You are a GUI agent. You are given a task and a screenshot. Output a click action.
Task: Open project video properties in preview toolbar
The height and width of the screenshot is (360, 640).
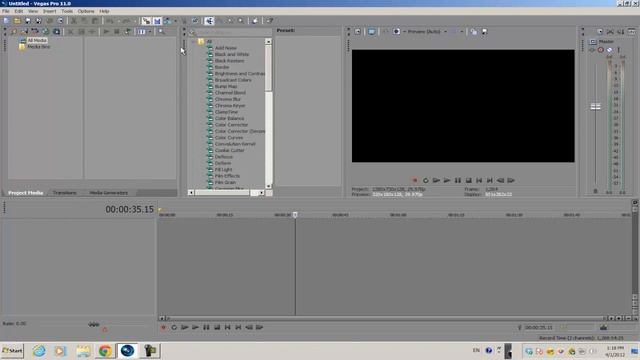click(358, 31)
